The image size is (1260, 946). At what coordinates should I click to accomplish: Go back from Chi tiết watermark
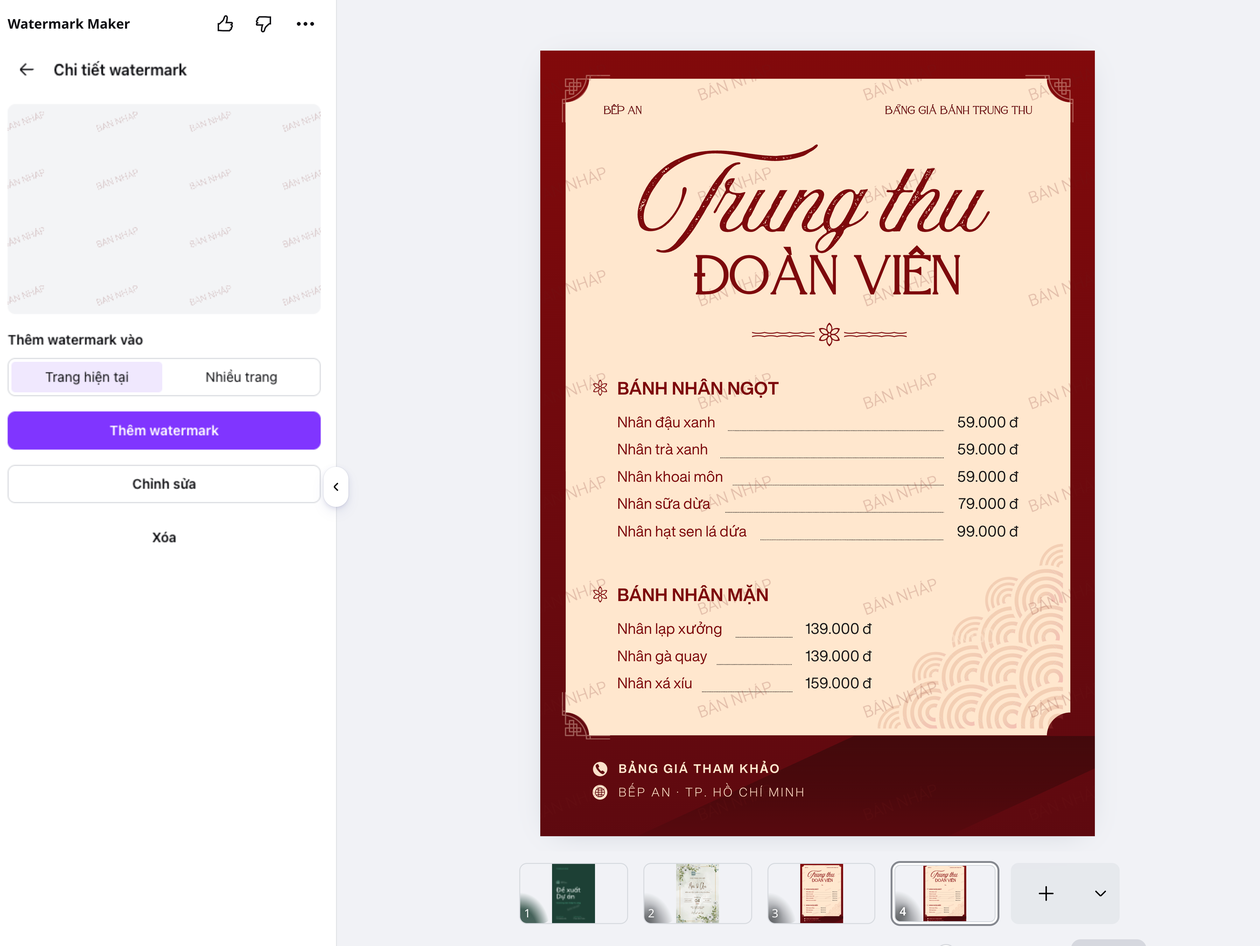click(x=27, y=70)
